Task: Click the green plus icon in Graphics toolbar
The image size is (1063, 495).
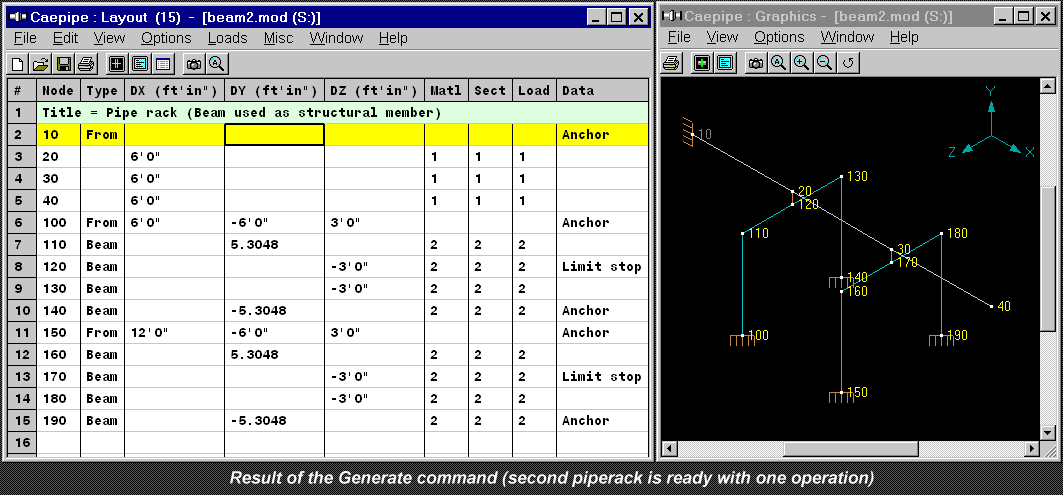Action: (x=702, y=63)
